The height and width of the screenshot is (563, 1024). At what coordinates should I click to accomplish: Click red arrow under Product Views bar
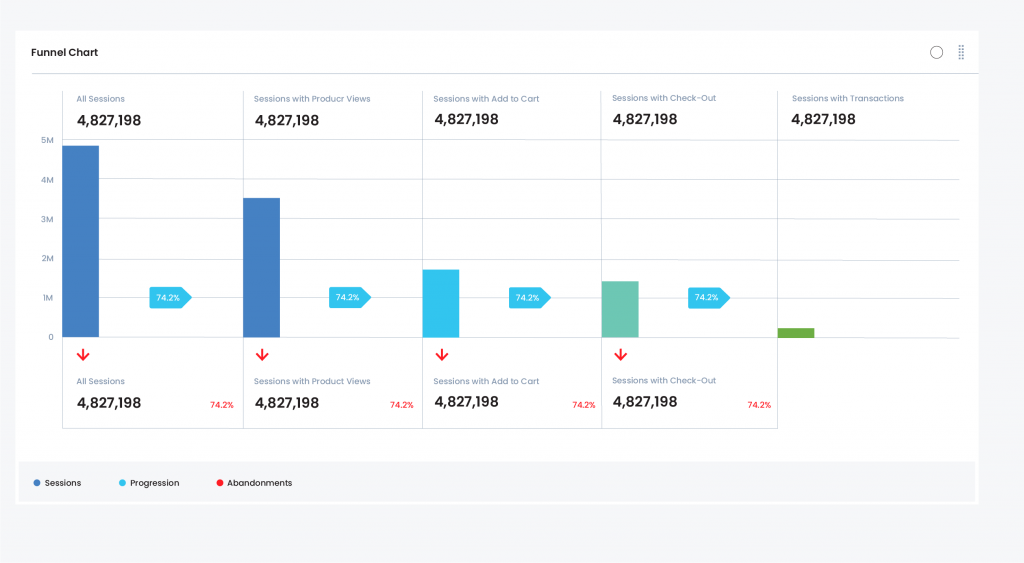tap(262, 355)
